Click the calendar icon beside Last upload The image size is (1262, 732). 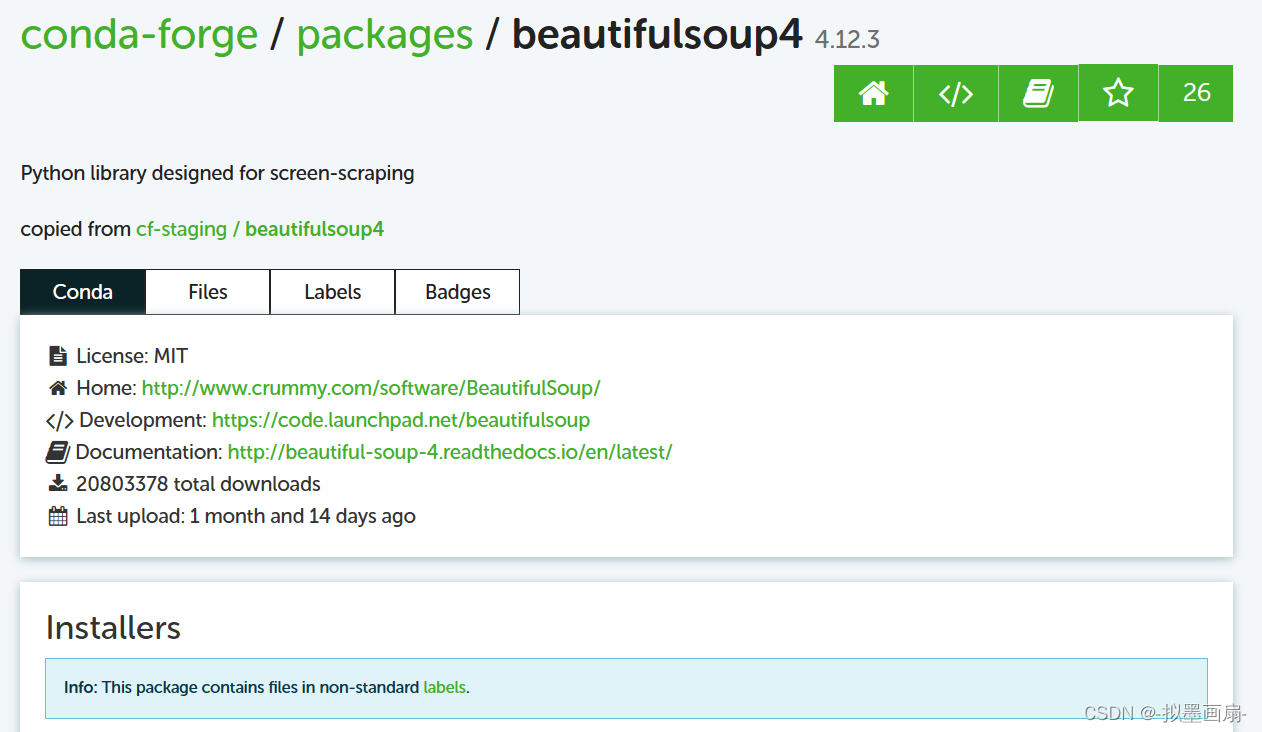(x=58, y=516)
